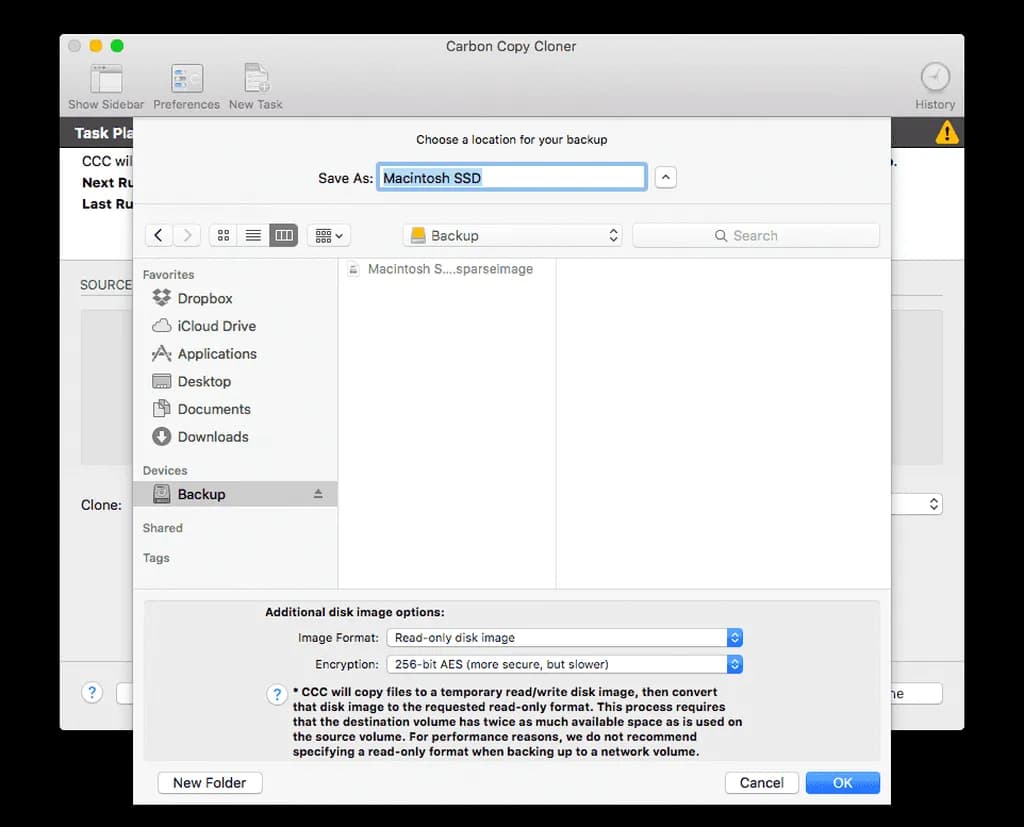Click the help icon beside disk image note
This screenshot has height=827, width=1024.
click(x=277, y=695)
